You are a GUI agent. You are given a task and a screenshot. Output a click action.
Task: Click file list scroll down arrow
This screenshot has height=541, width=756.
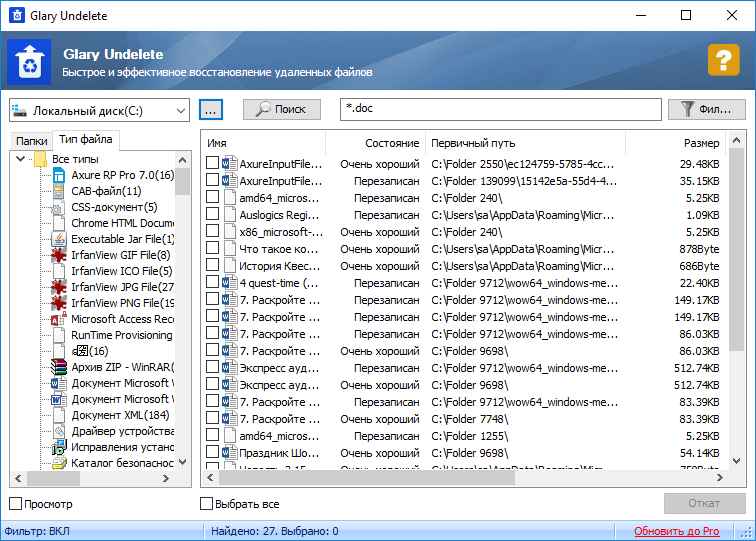(736, 460)
